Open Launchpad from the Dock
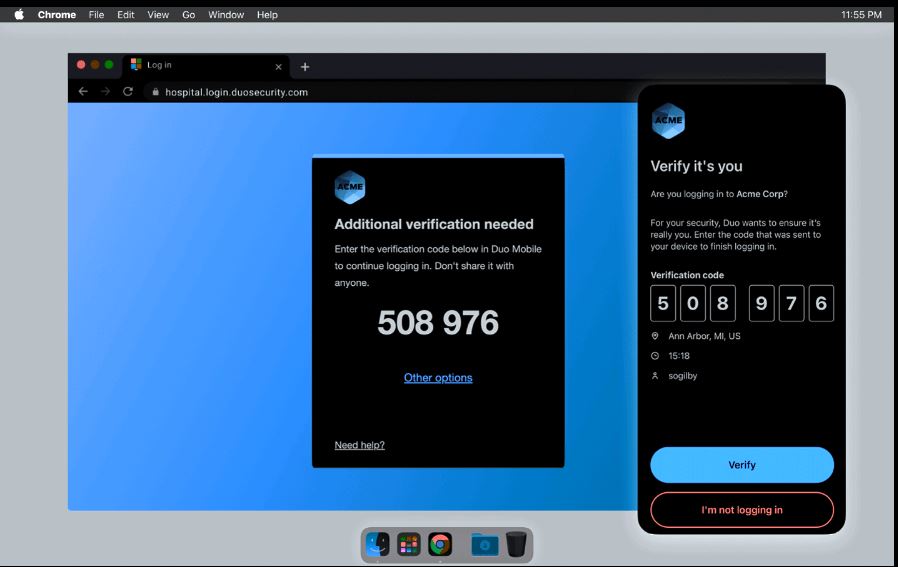 click(409, 544)
